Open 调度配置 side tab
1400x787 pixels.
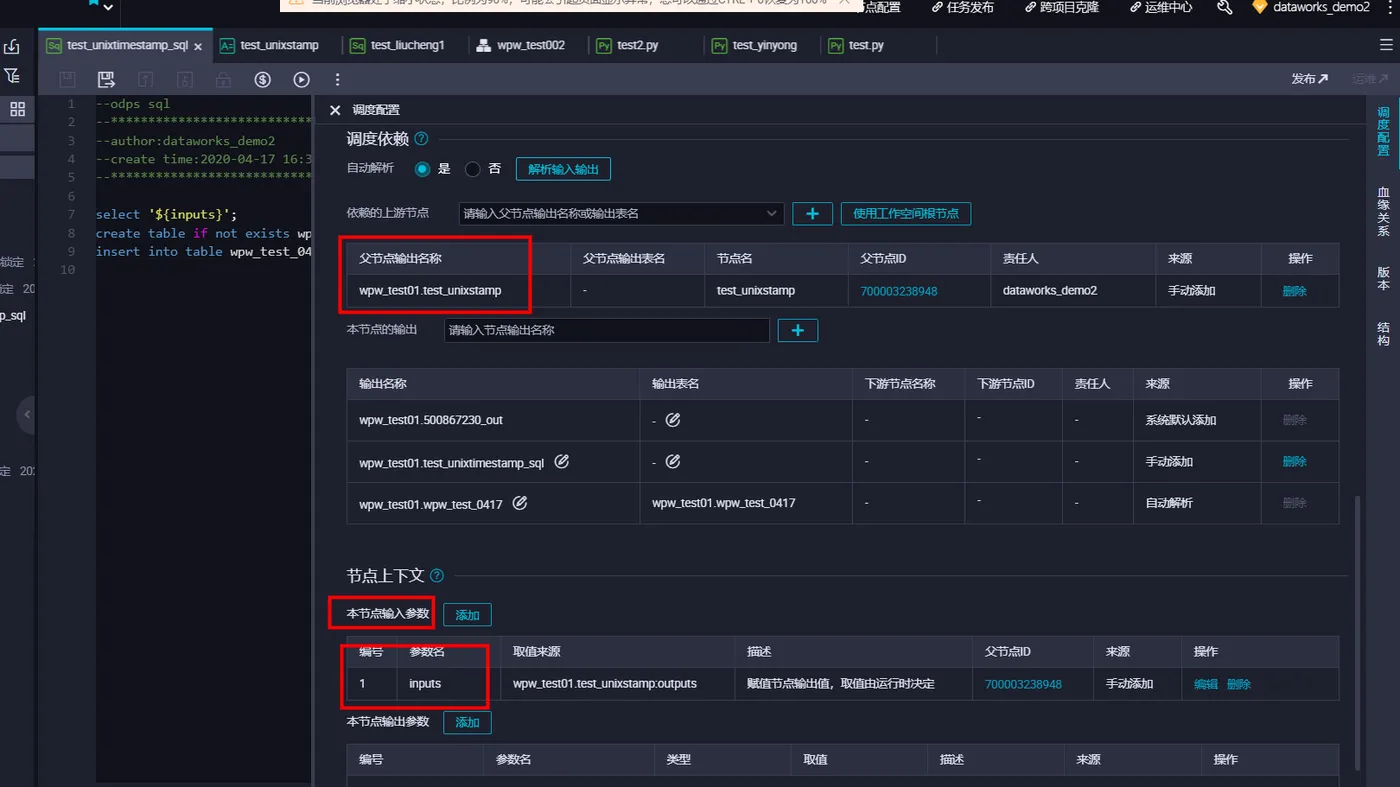tap(1383, 131)
